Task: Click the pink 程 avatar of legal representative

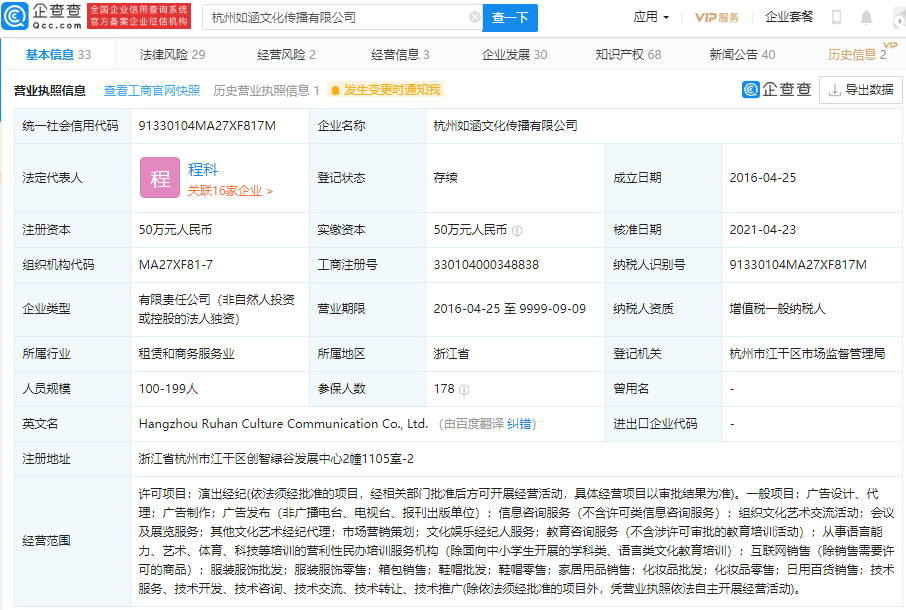Action: coord(159,178)
